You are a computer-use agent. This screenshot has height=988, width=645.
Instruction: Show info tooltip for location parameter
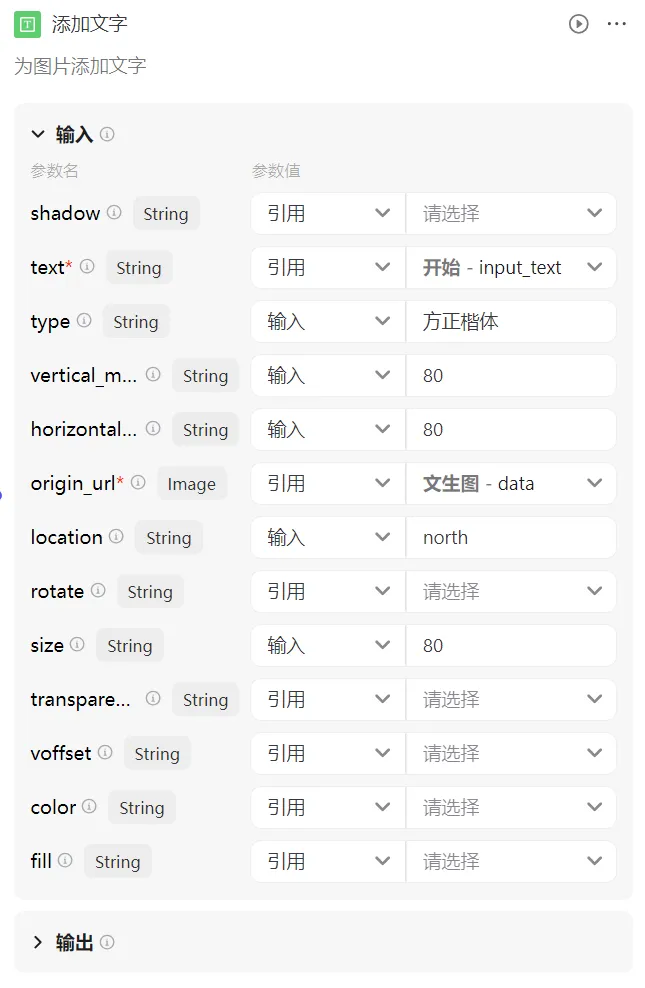tap(116, 536)
